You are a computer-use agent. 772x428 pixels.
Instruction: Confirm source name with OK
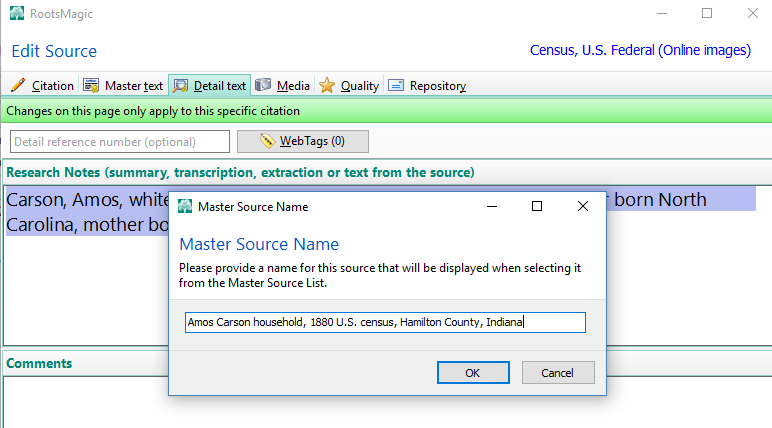(x=473, y=373)
